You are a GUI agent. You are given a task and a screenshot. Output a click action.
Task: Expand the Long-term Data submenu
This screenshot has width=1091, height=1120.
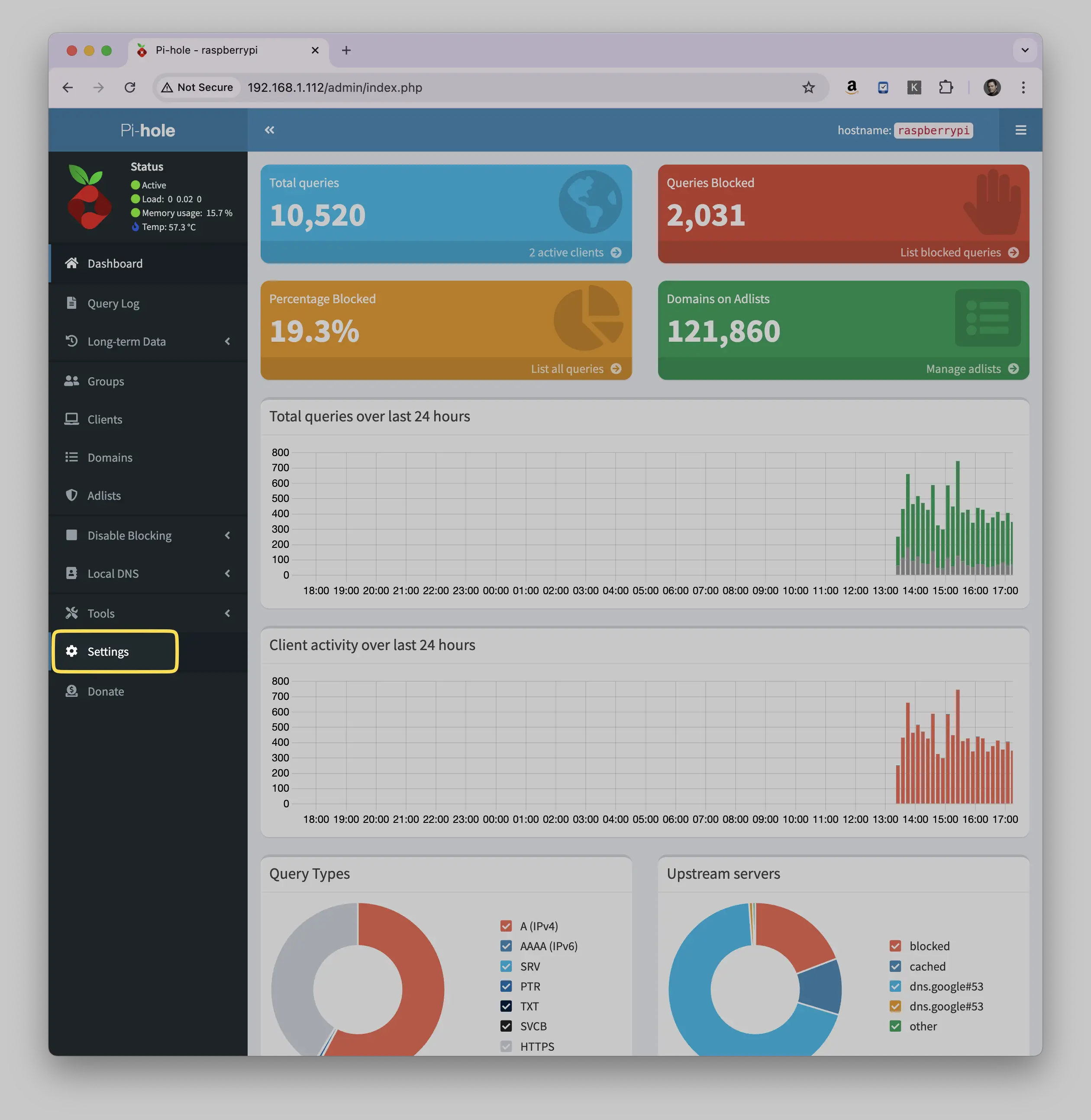coord(148,341)
